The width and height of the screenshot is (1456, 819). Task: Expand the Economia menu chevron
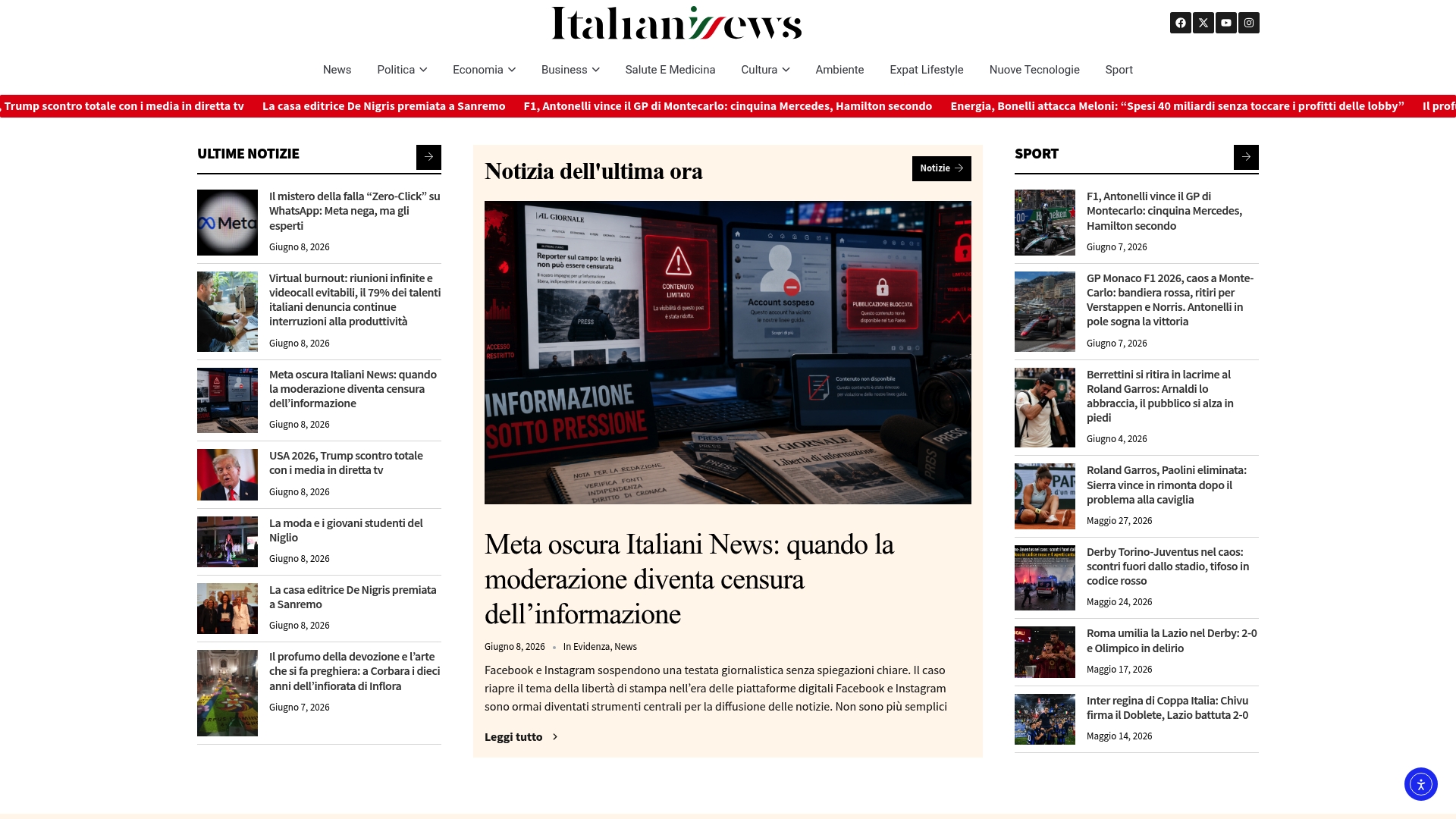[512, 70]
